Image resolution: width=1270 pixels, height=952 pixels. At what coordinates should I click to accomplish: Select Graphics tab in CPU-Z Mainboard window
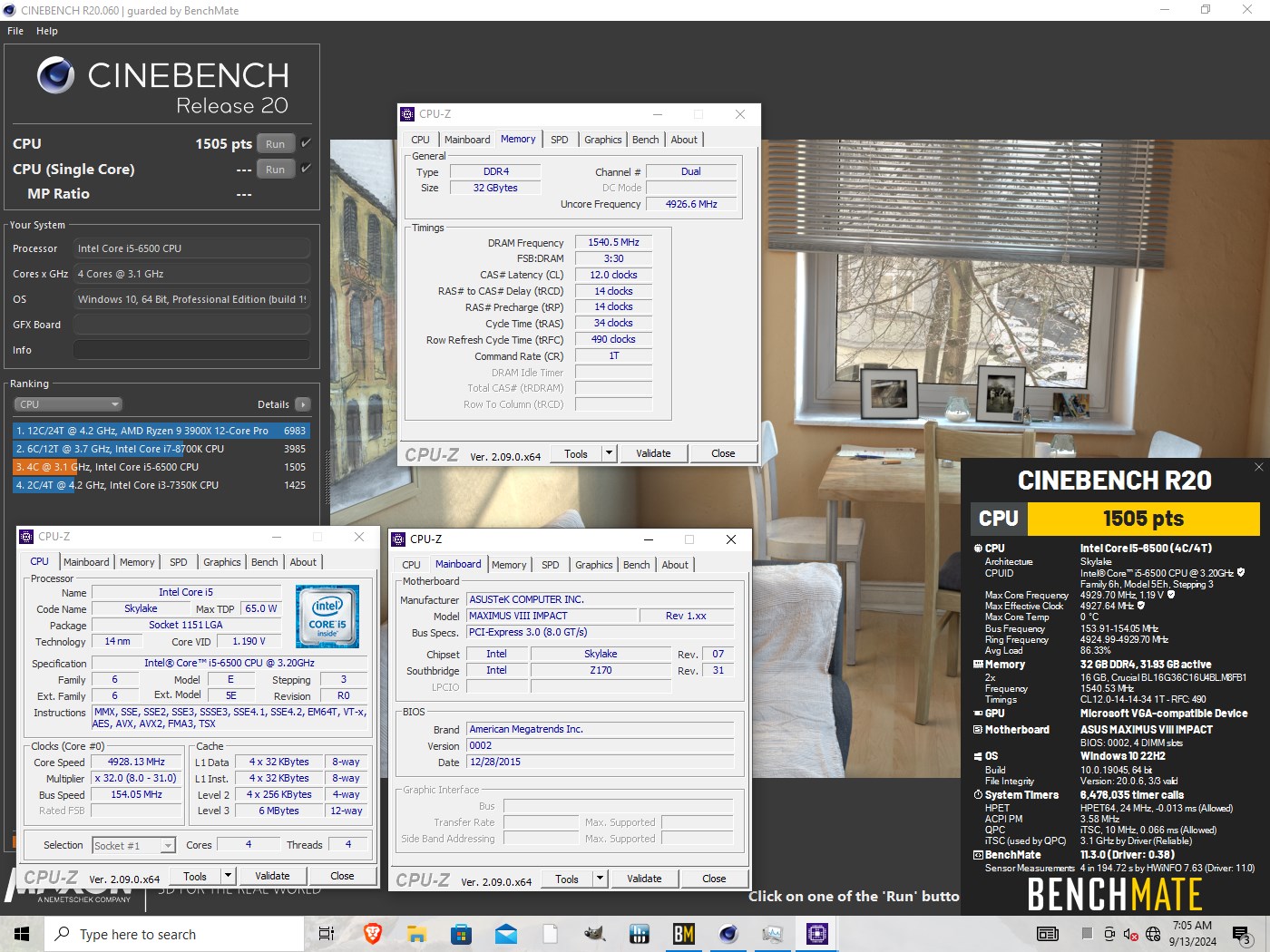pos(594,565)
